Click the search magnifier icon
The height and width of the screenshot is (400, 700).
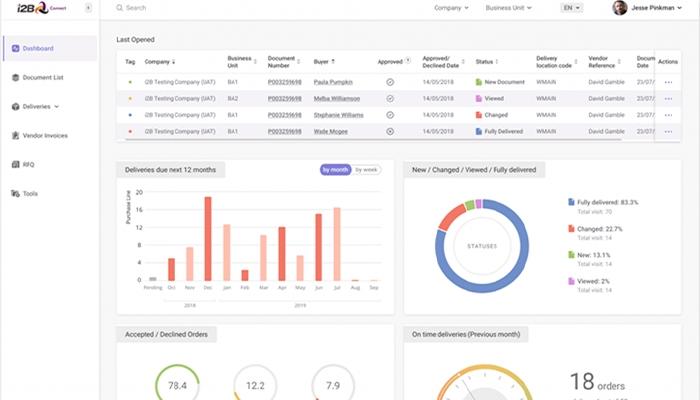pos(119,8)
